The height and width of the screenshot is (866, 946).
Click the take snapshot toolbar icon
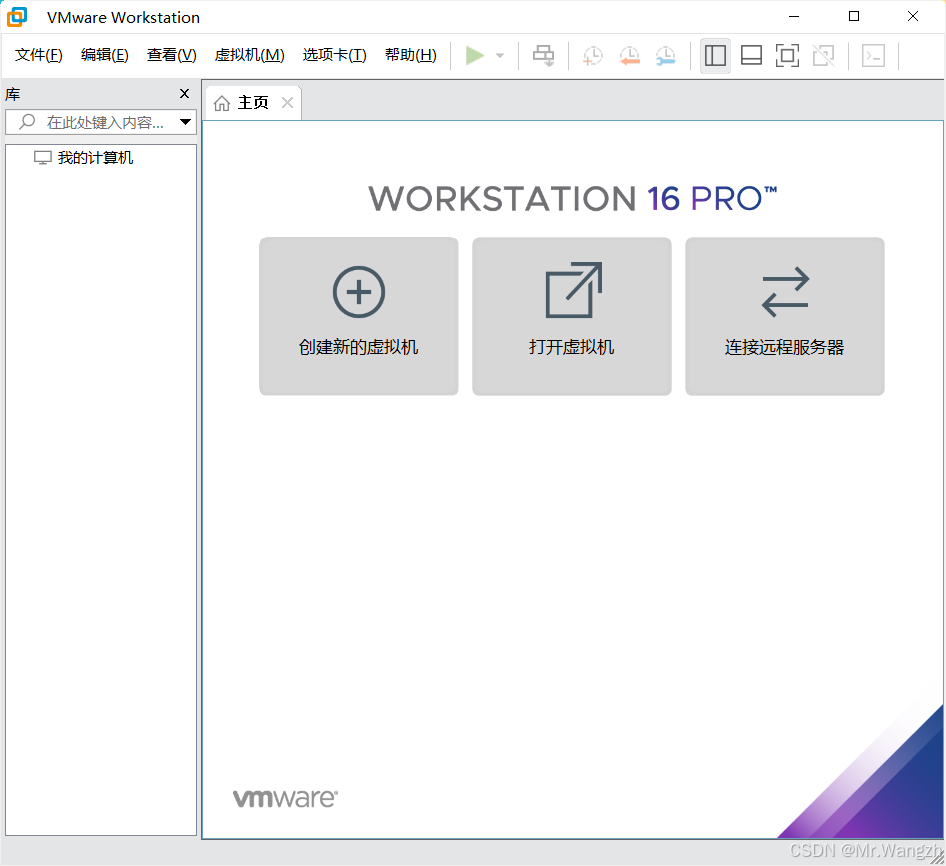(x=592, y=56)
